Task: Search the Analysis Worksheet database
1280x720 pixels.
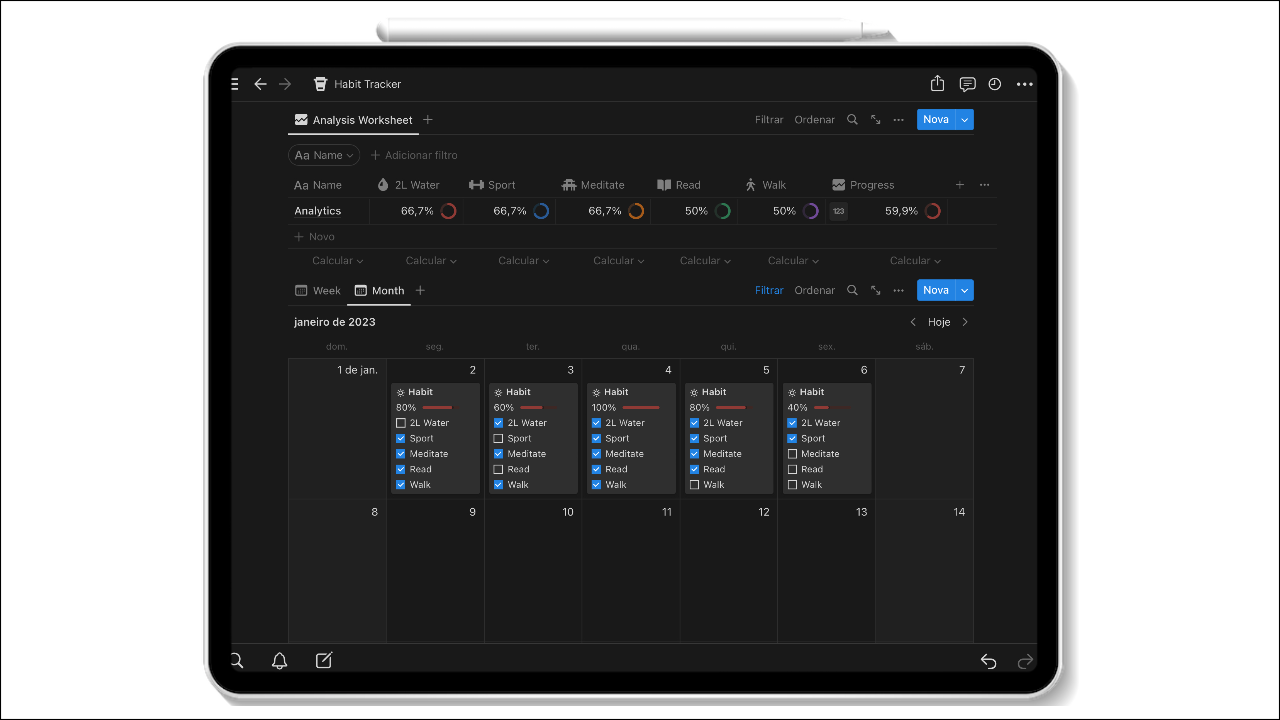Action: [x=852, y=119]
